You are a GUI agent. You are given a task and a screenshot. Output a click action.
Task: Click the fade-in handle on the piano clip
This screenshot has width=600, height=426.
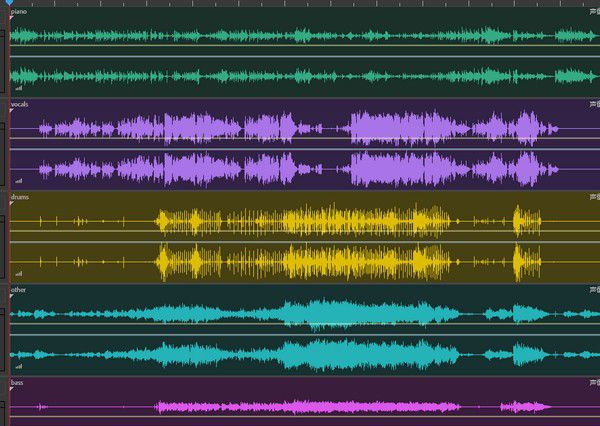pyautogui.click(x=12, y=18)
